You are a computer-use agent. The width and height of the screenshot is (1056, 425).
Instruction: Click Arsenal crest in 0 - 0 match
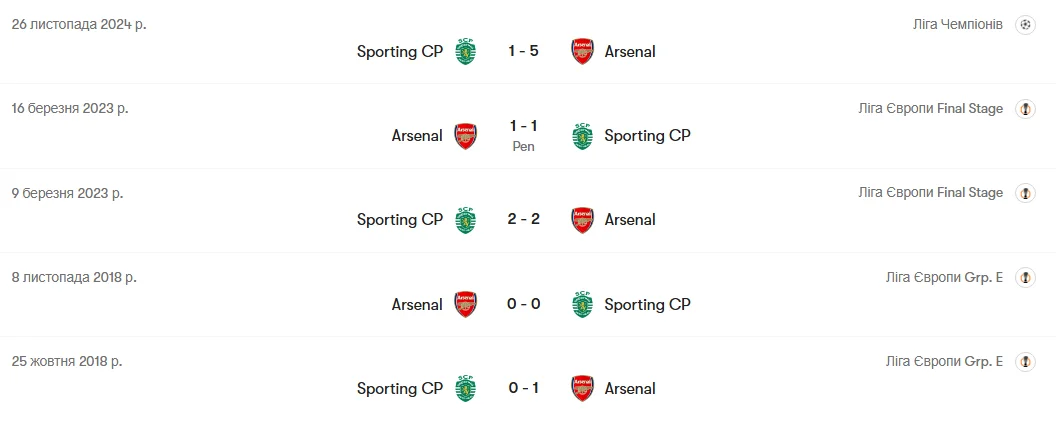[465, 304]
